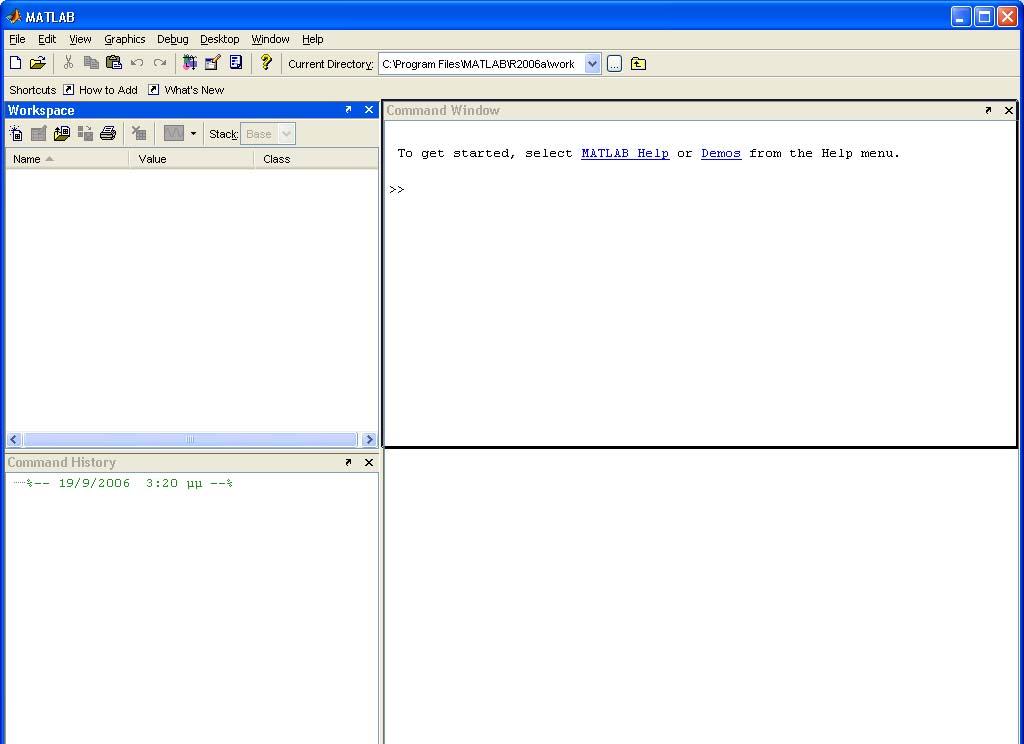Open the Graphics menu
The image size is (1024, 744).
coord(125,39)
